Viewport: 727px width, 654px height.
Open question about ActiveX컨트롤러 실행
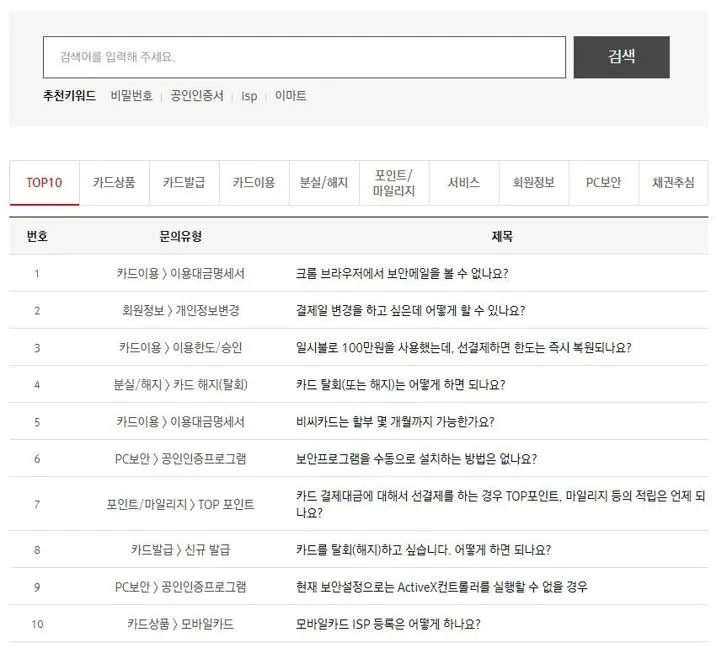pos(441,587)
